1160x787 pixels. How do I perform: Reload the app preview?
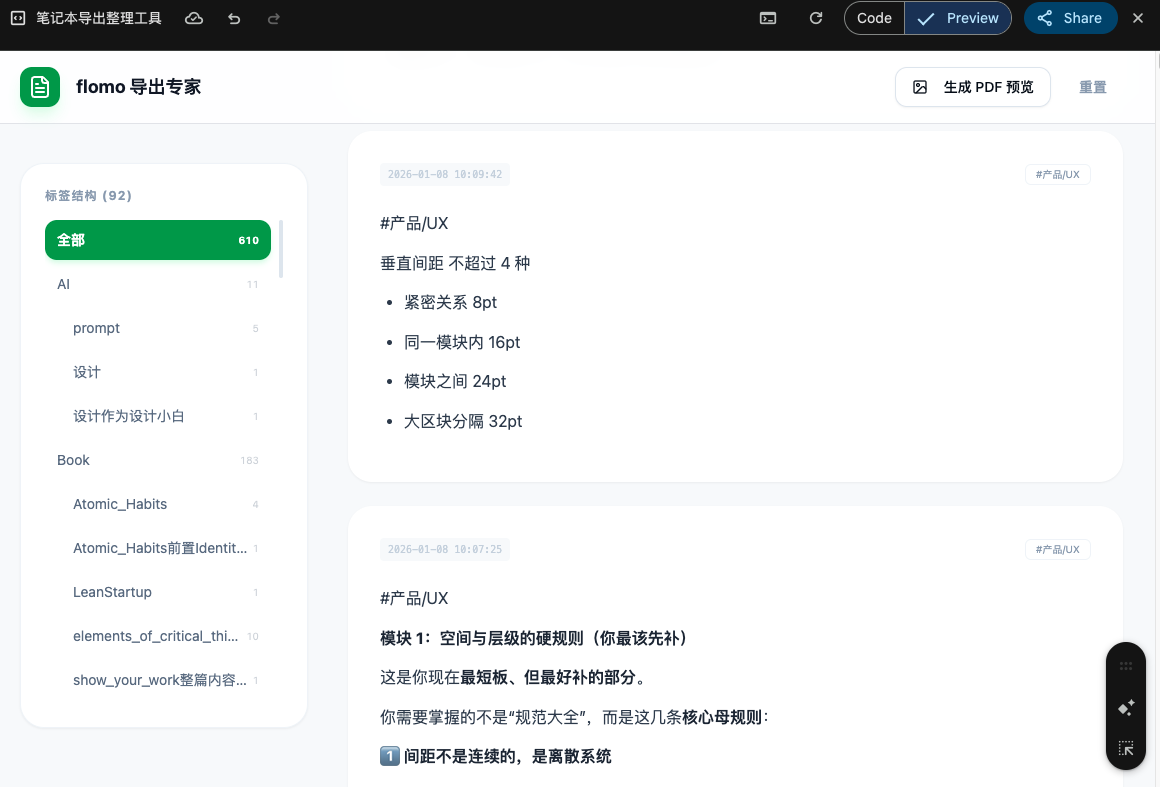(816, 18)
